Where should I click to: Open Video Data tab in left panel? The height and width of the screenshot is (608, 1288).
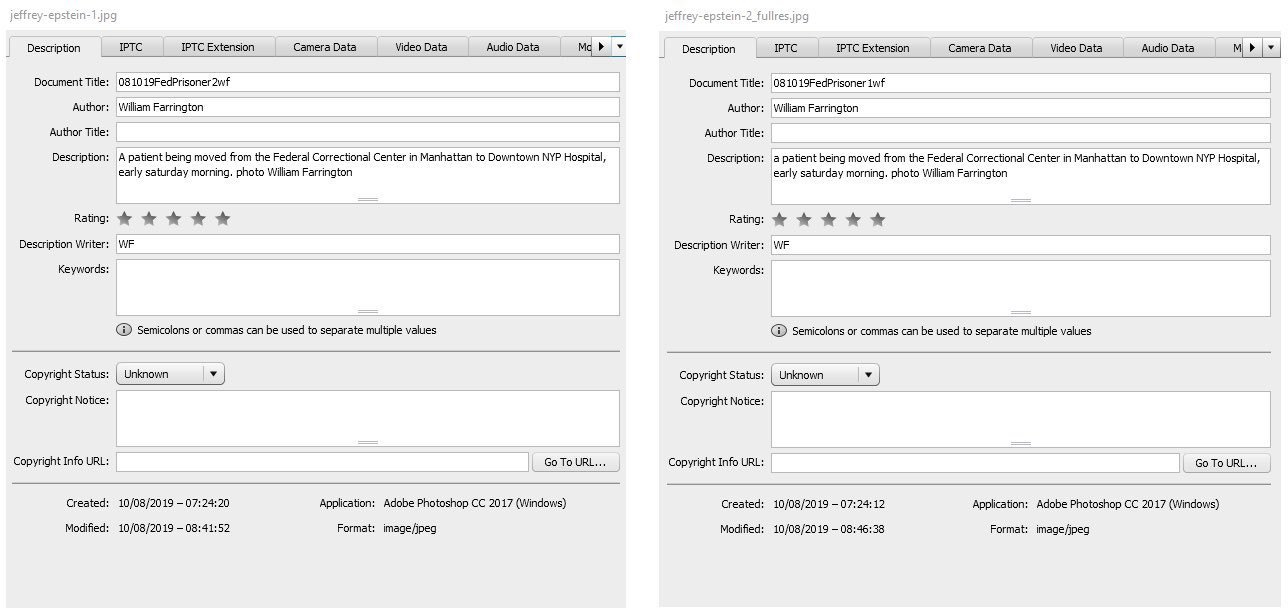pyautogui.click(x=421, y=47)
